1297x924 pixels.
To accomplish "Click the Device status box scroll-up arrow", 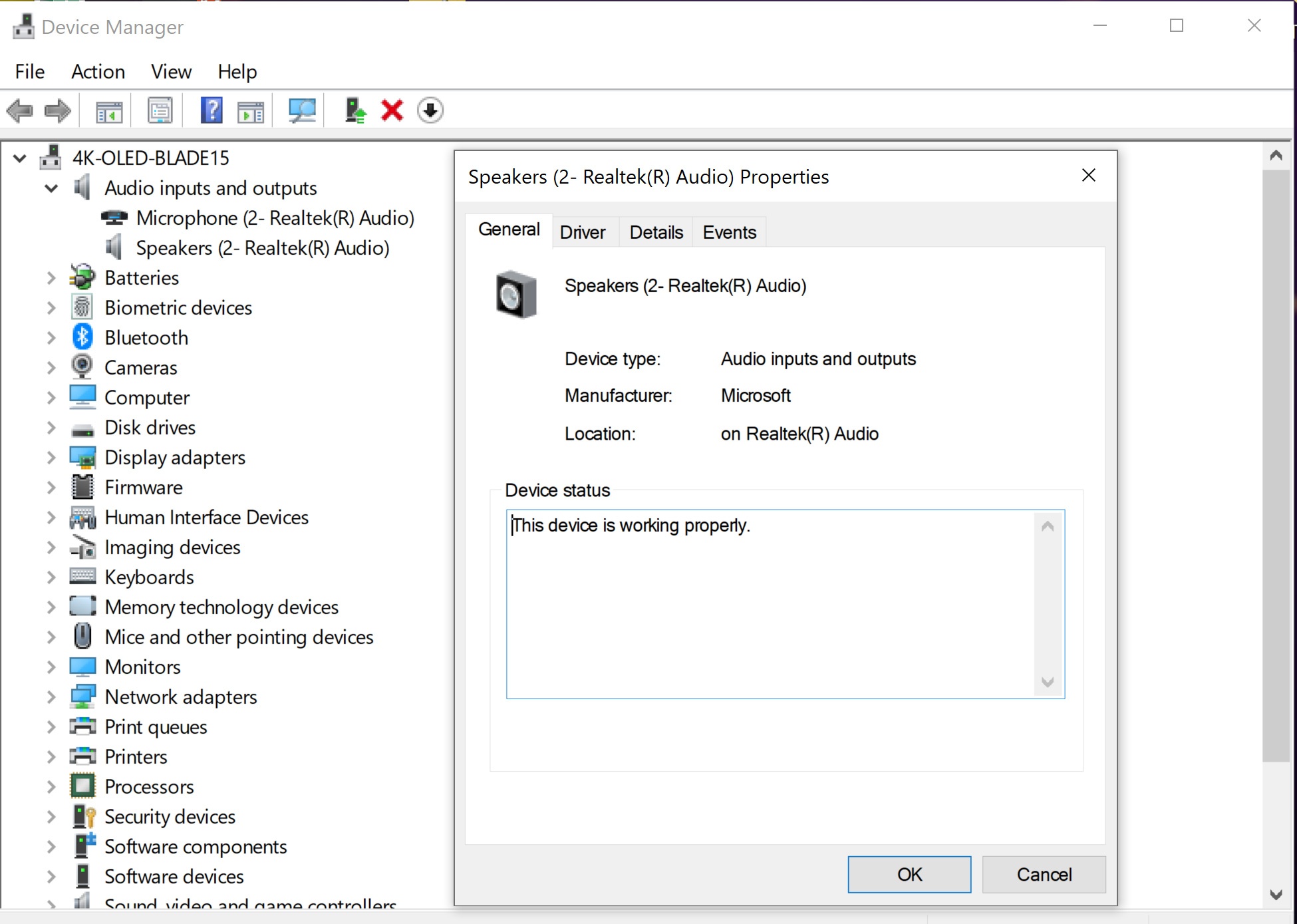I will click(1048, 526).
